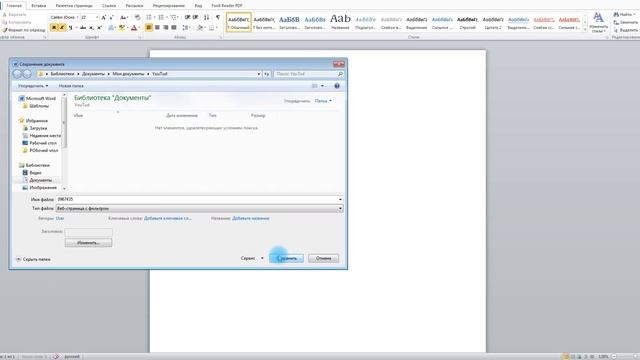Switch to Foxit Reader PDF tab
The image size is (640, 360).
(227, 6)
